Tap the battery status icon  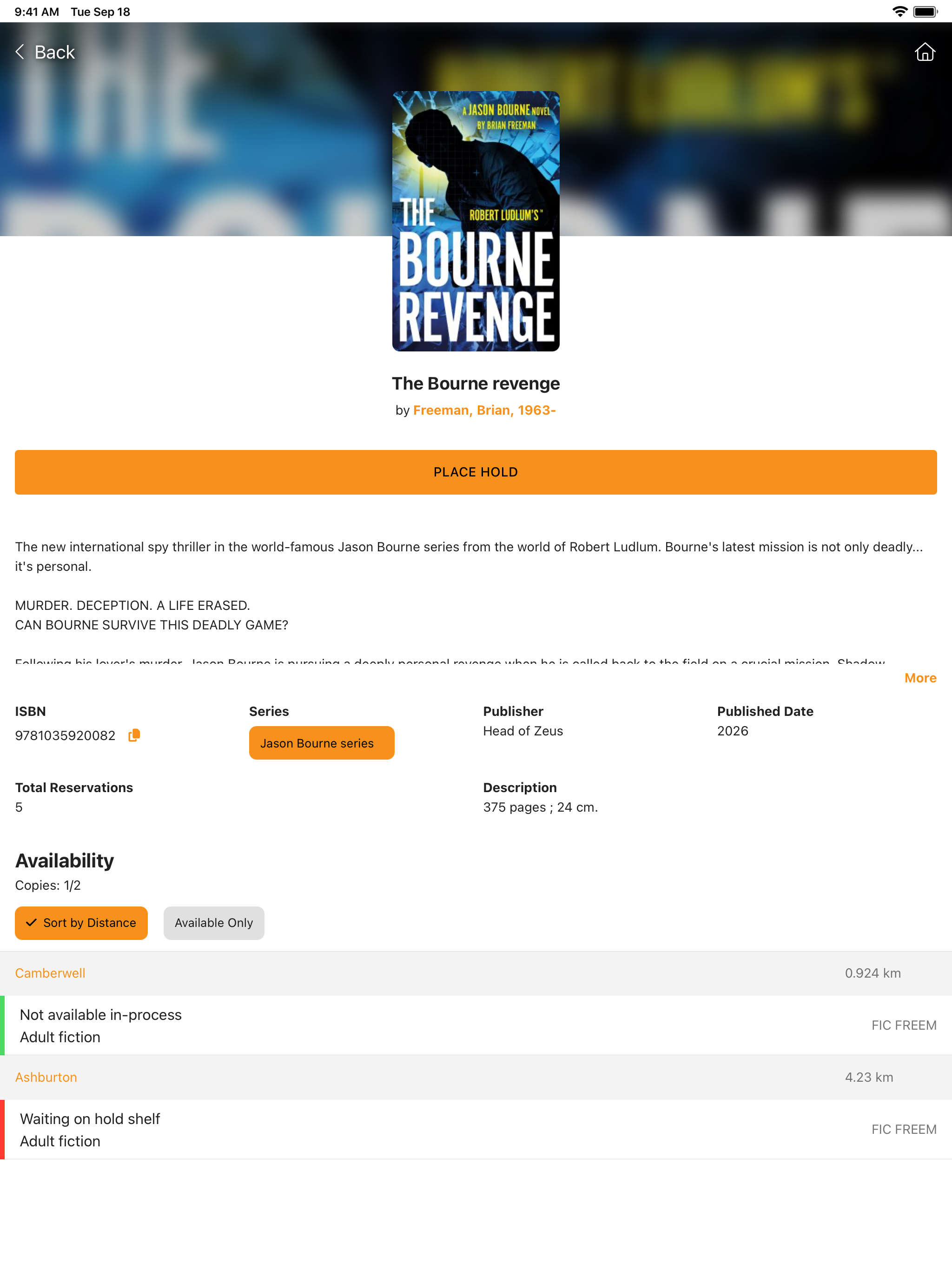[x=925, y=12]
